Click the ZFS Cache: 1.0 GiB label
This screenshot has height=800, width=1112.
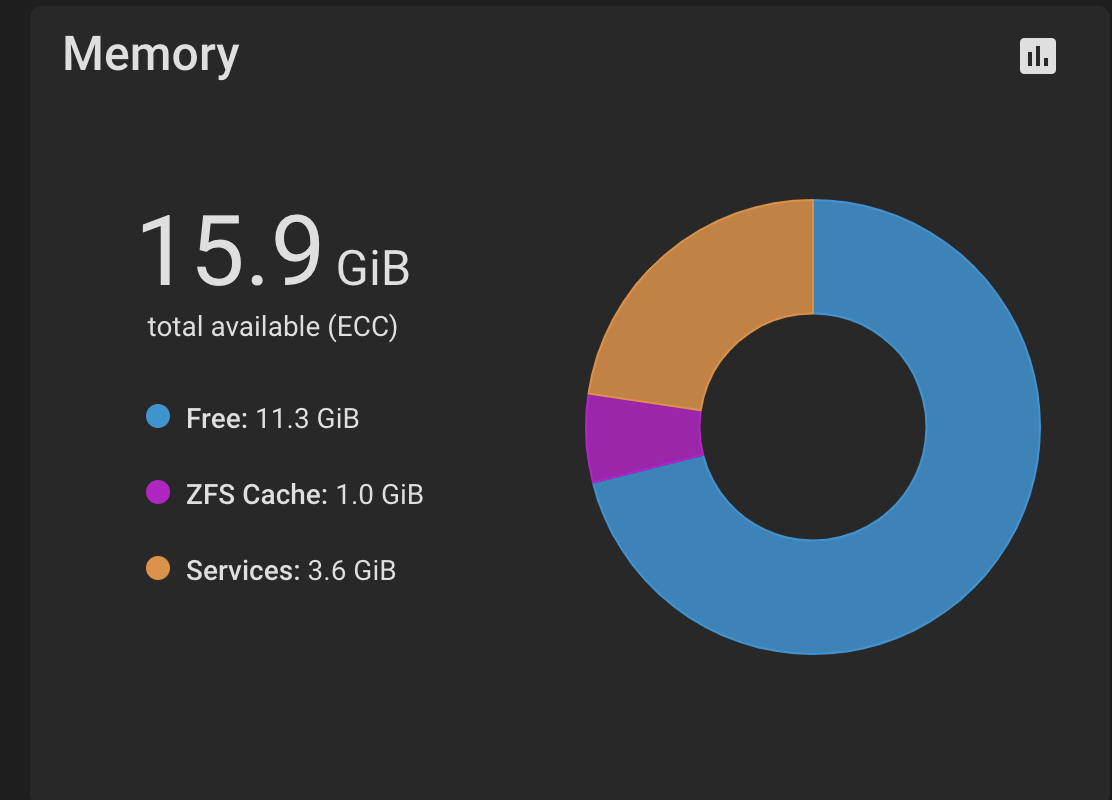(x=304, y=494)
